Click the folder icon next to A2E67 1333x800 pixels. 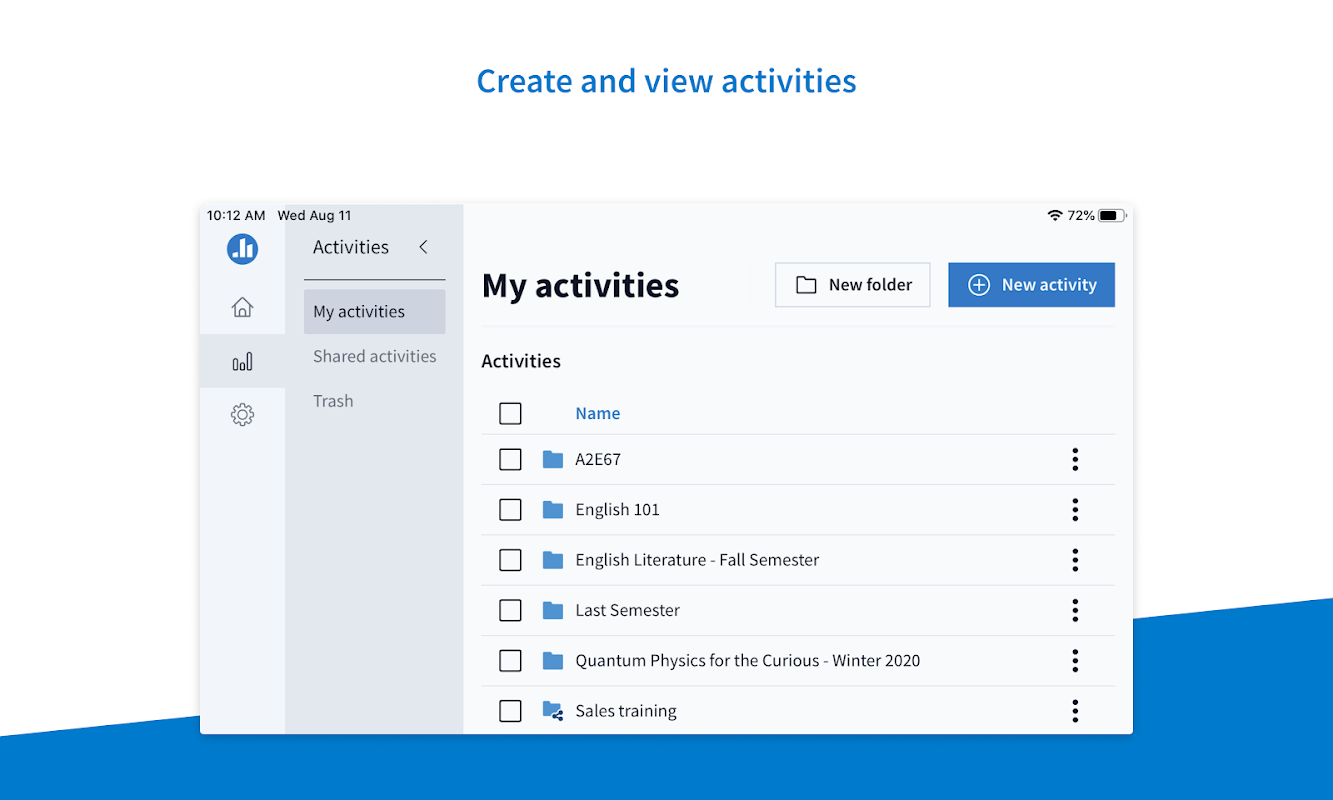point(553,459)
